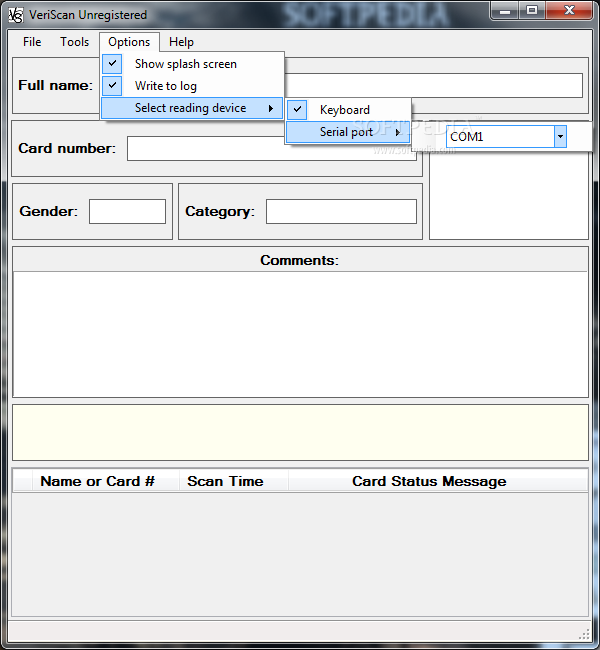
Task: Sort by Name or Card # column
Action: click(106, 481)
